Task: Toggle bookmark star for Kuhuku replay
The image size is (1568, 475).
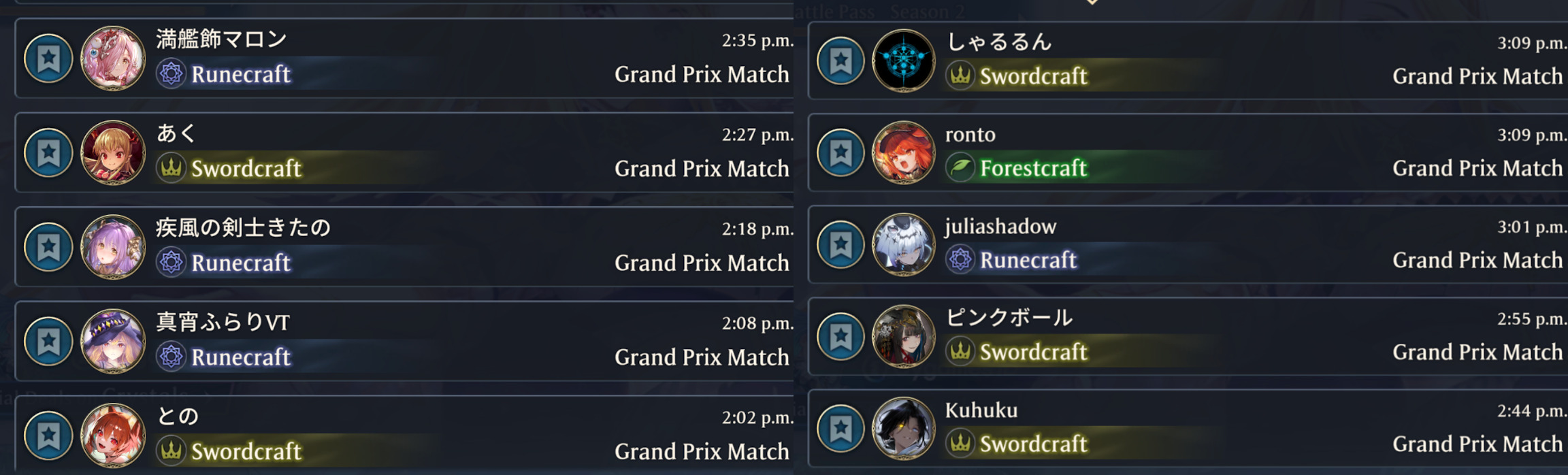Action: pos(840,428)
